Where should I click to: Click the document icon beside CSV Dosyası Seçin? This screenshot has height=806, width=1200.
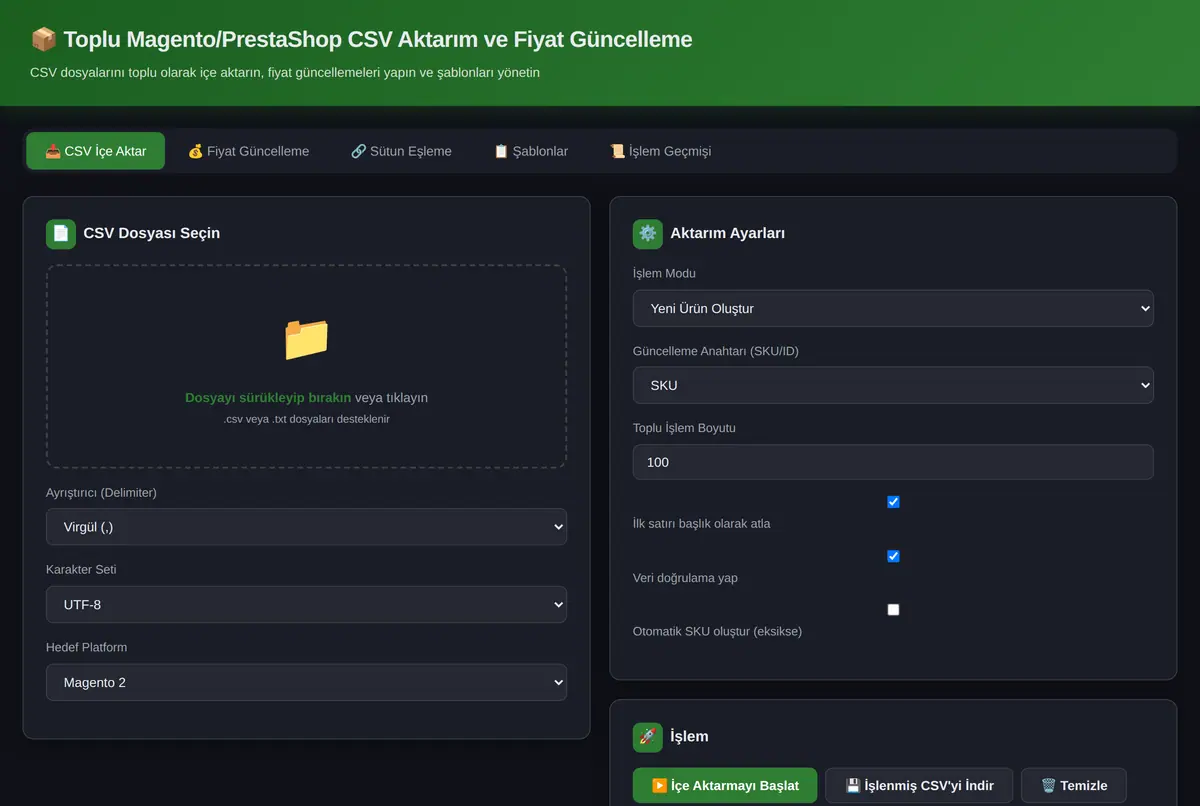click(61, 234)
